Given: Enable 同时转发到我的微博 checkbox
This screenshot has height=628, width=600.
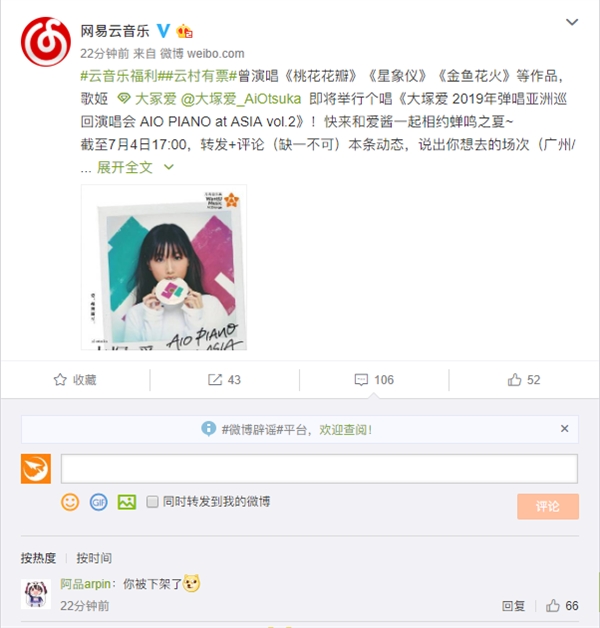Looking at the screenshot, I should [x=152, y=502].
